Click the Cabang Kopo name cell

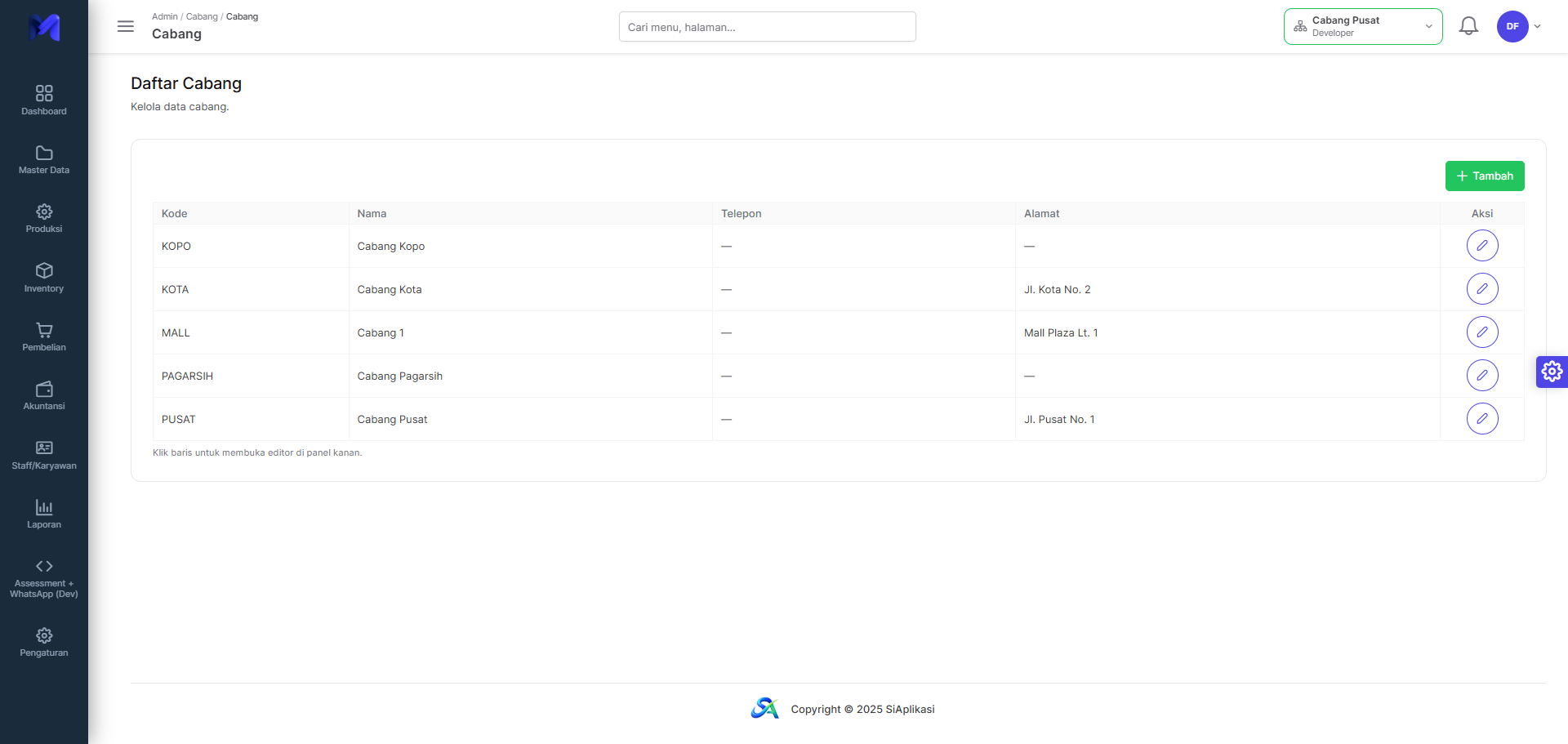pyautogui.click(x=531, y=246)
